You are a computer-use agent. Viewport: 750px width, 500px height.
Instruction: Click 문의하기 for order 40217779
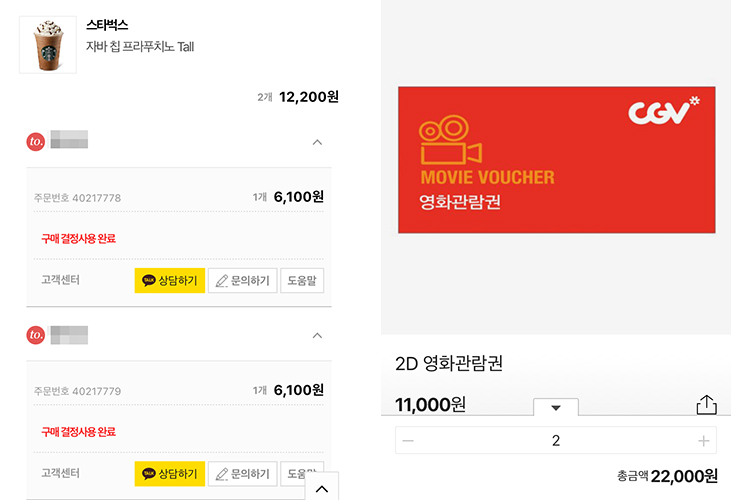pyautogui.click(x=243, y=474)
